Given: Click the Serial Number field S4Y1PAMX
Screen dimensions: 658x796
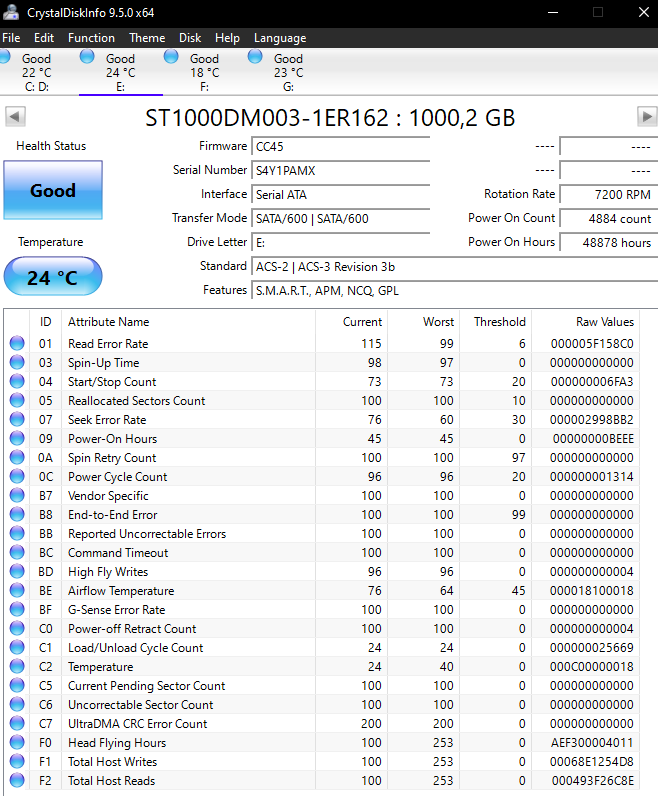Looking at the screenshot, I should [x=341, y=171].
